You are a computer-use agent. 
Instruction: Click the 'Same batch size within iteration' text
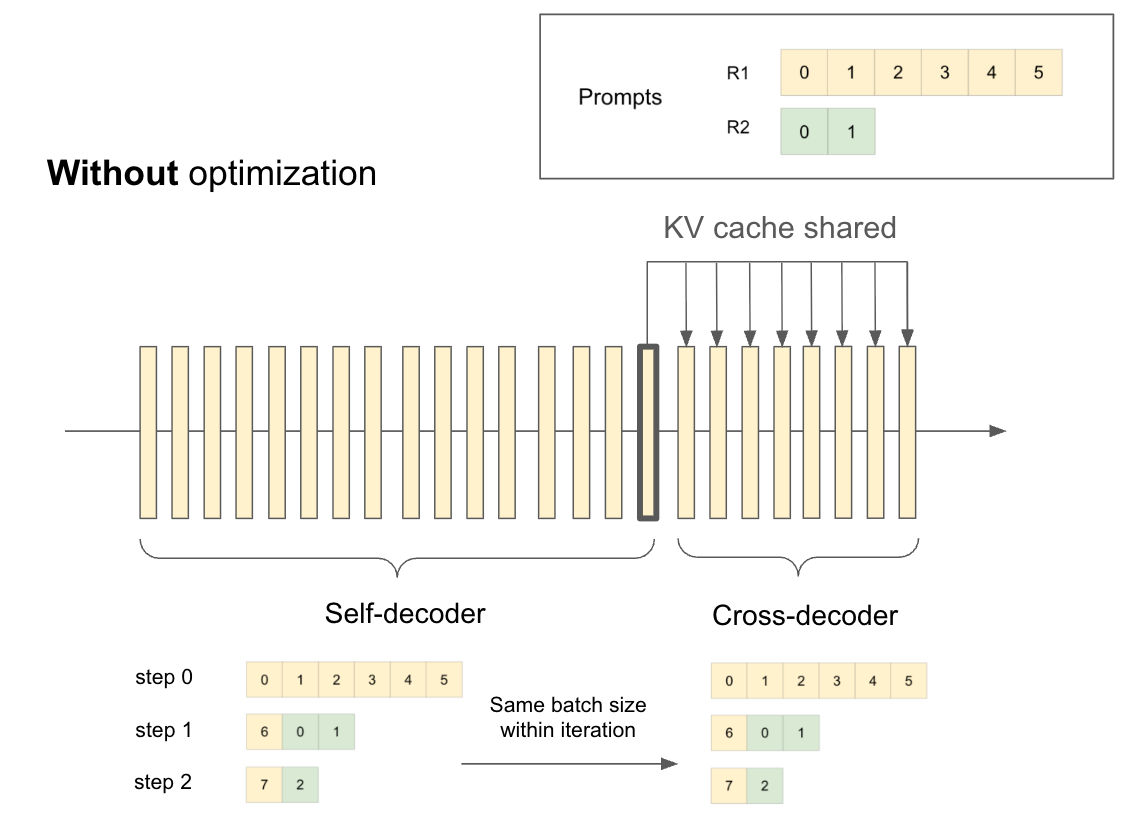568,718
